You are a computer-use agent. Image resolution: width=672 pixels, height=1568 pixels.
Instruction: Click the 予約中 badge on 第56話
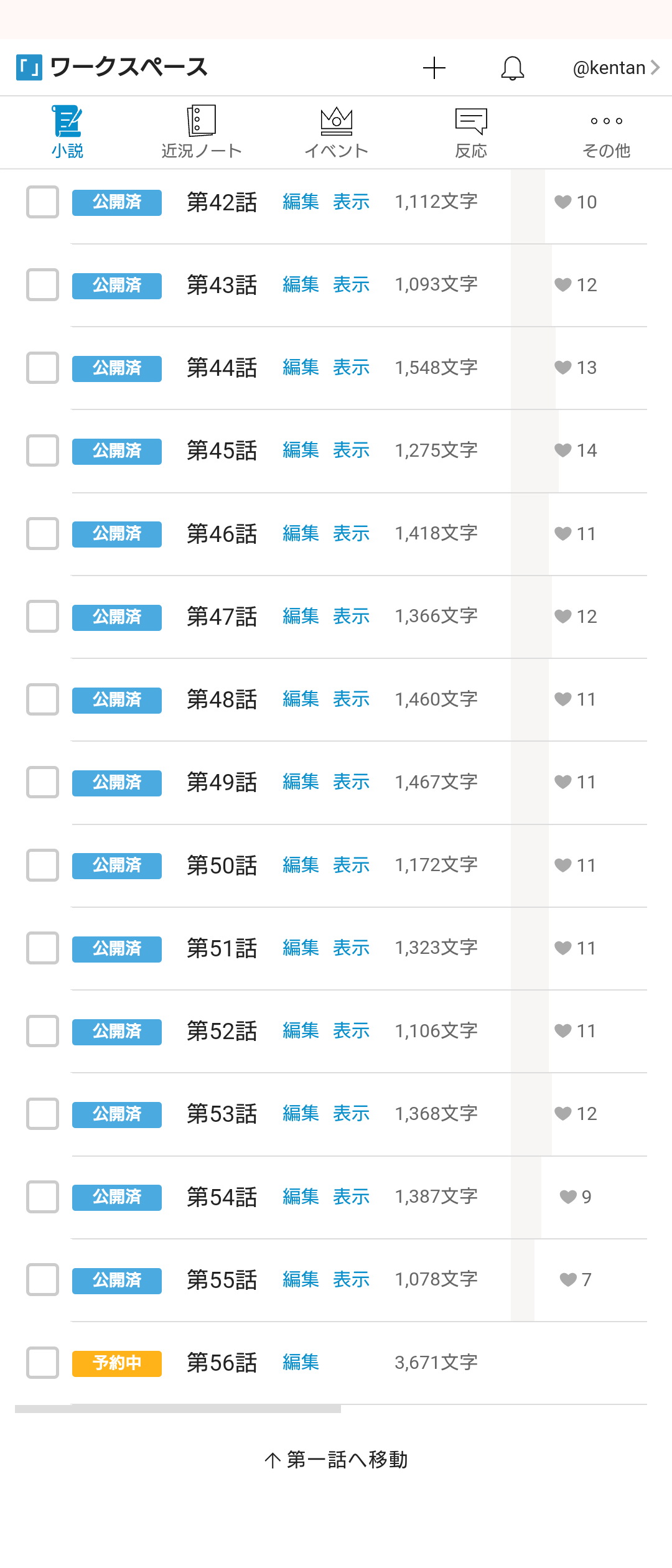(117, 1363)
